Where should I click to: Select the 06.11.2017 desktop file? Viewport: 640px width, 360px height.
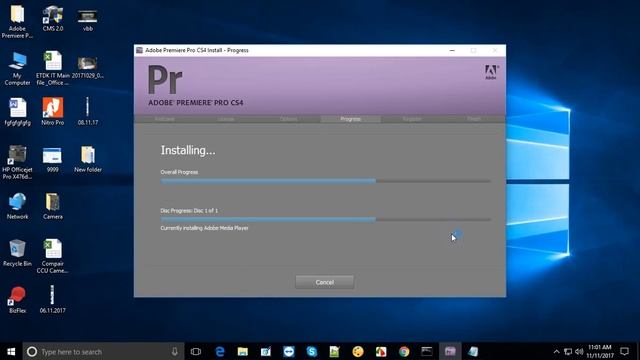[x=53, y=299]
